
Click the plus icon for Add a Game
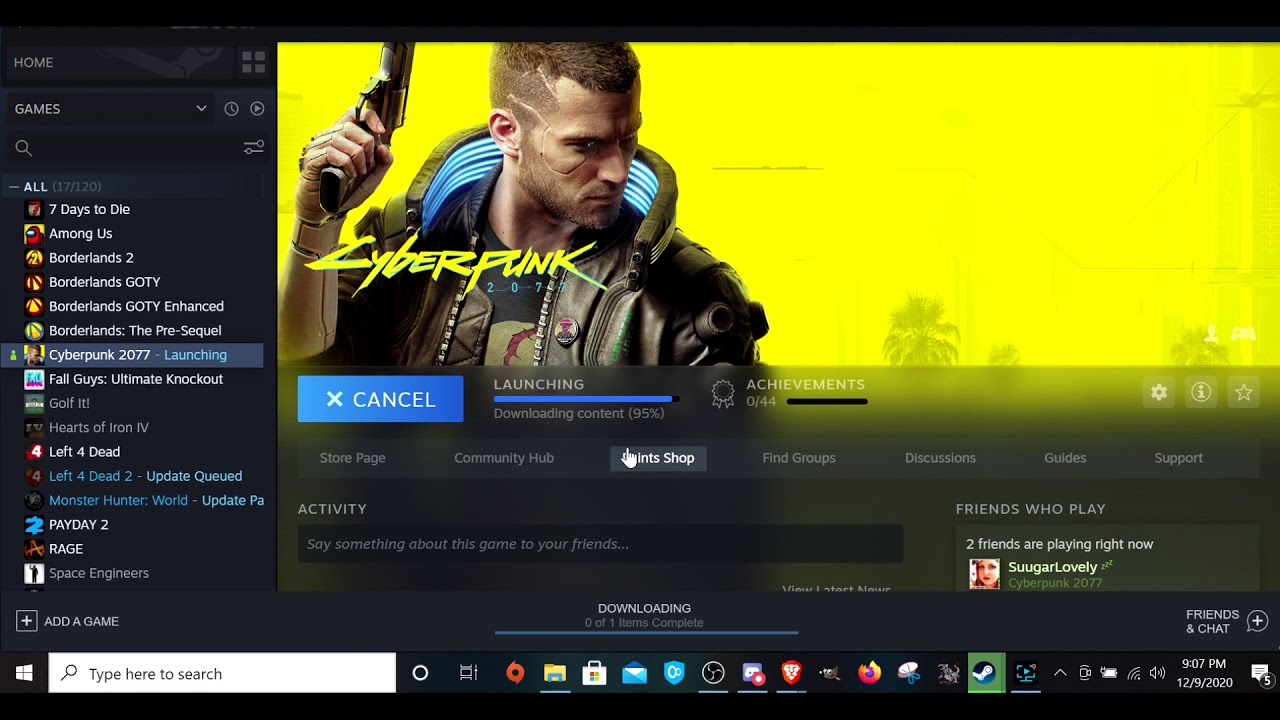point(26,621)
